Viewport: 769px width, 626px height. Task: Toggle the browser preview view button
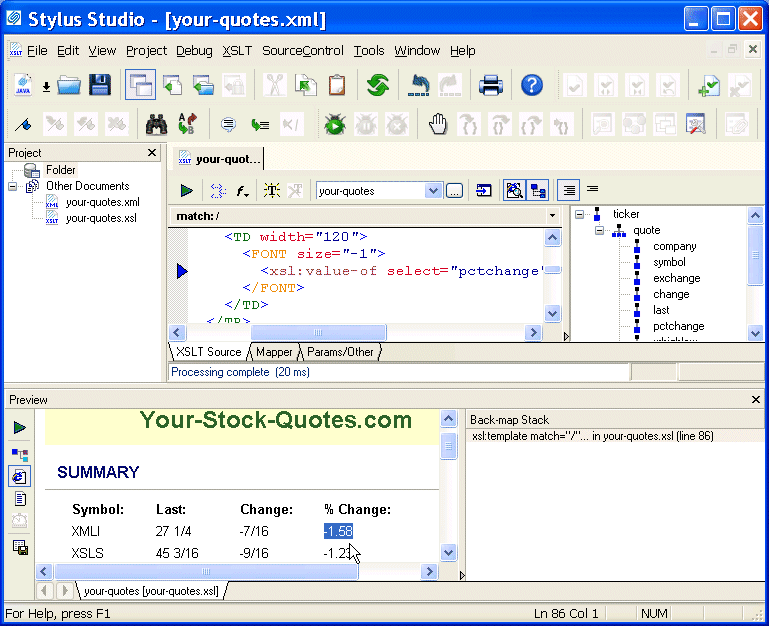click(x=20, y=476)
